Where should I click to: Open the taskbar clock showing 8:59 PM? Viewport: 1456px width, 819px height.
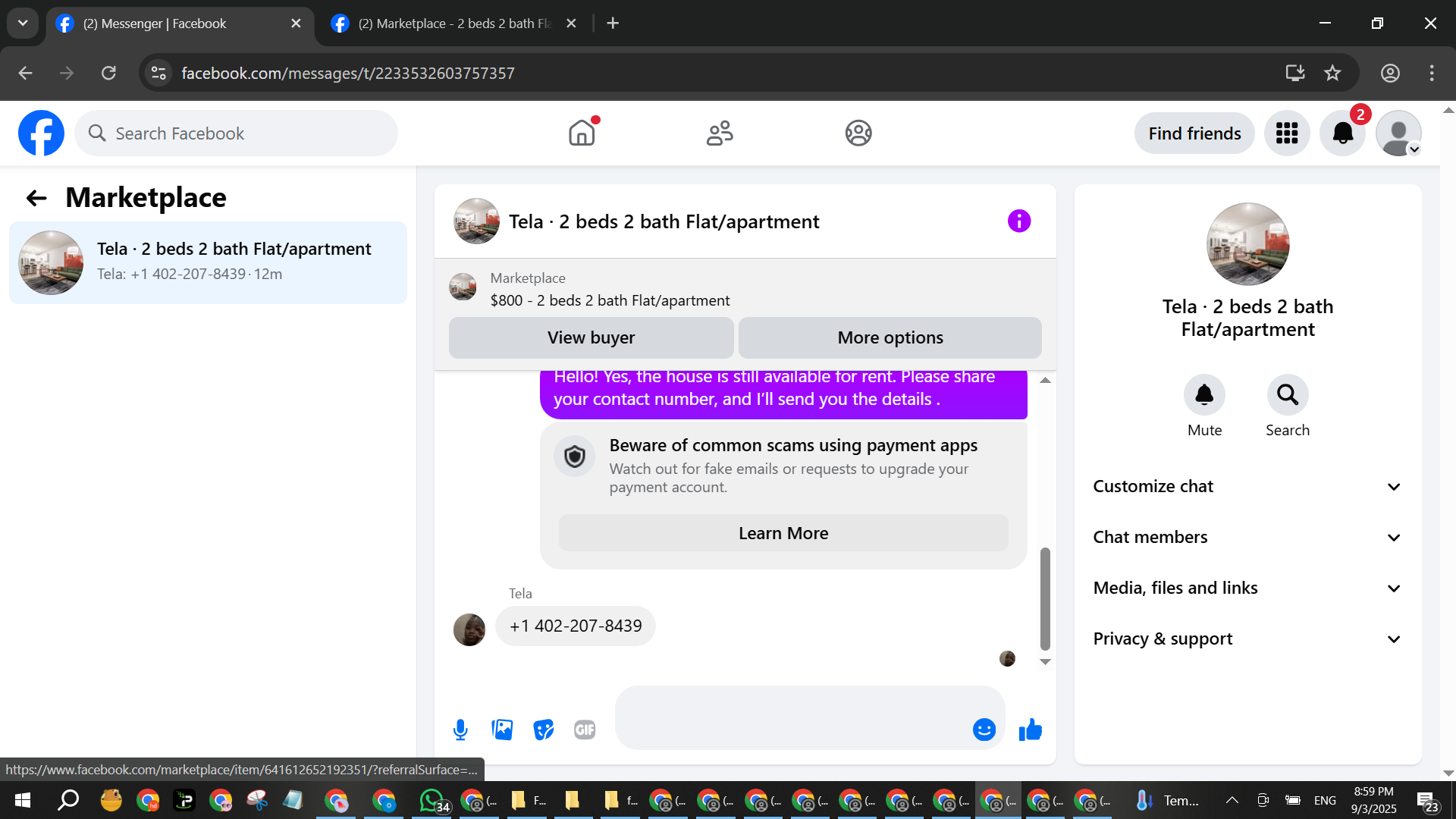[x=1373, y=800]
